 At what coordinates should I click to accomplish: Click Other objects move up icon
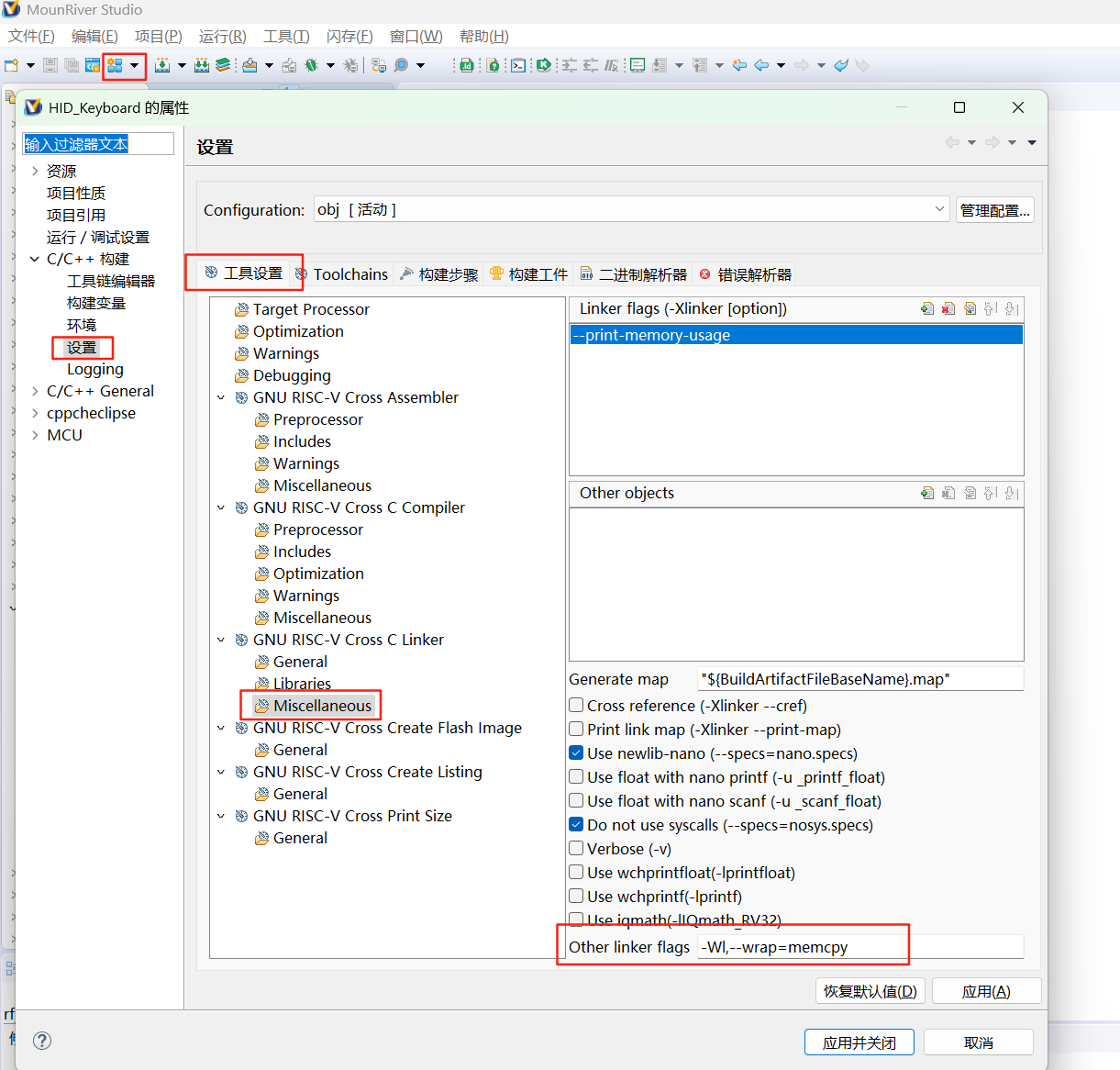(x=991, y=493)
